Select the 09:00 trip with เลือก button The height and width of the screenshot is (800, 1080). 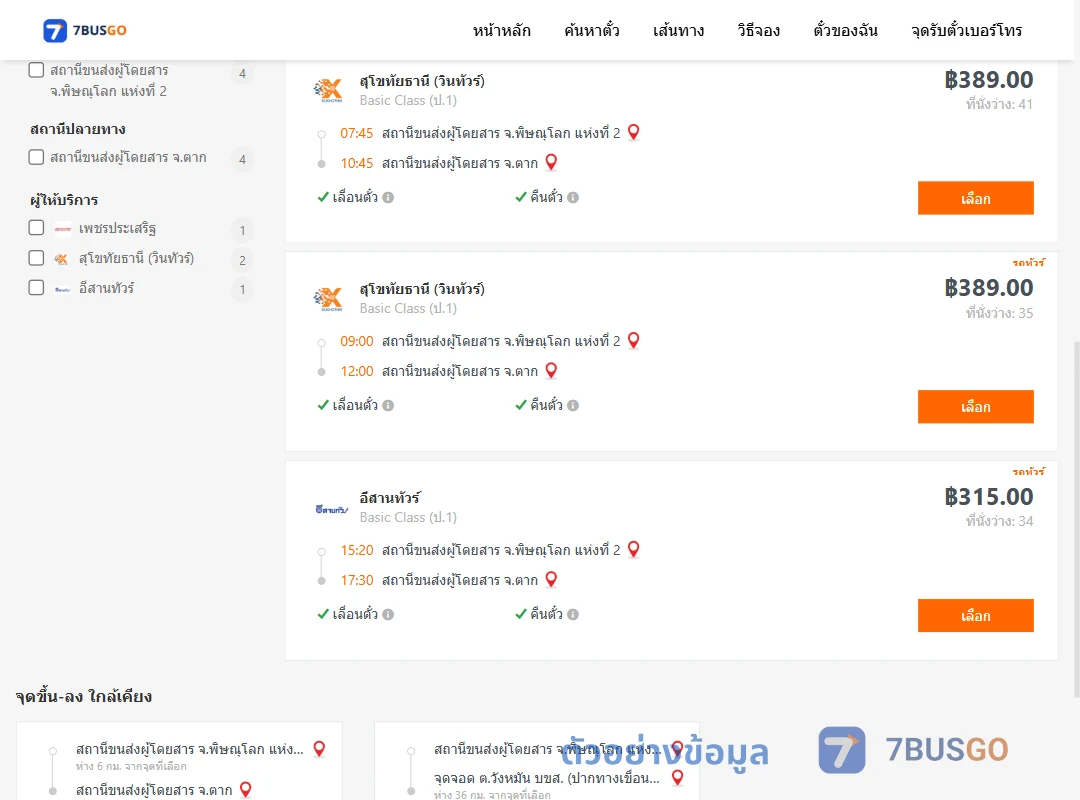(x=975, y=407)
